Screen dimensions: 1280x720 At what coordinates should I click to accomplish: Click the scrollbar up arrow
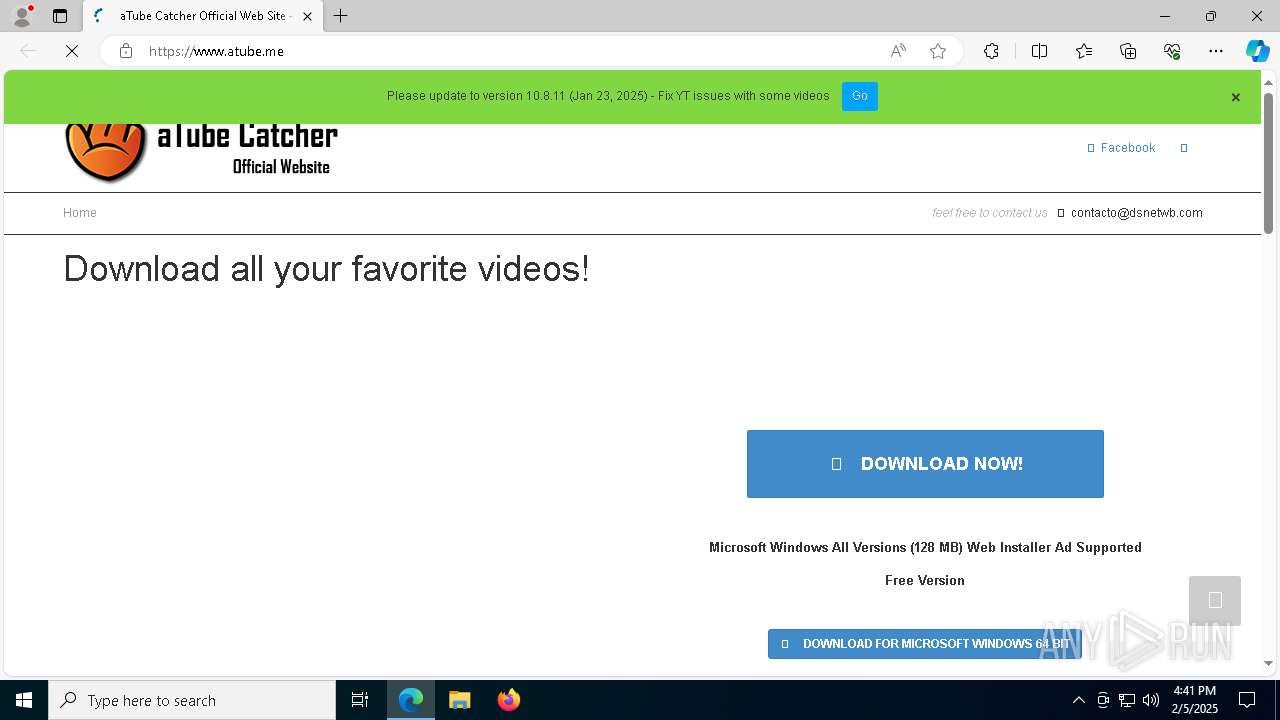click(1269, 82)
